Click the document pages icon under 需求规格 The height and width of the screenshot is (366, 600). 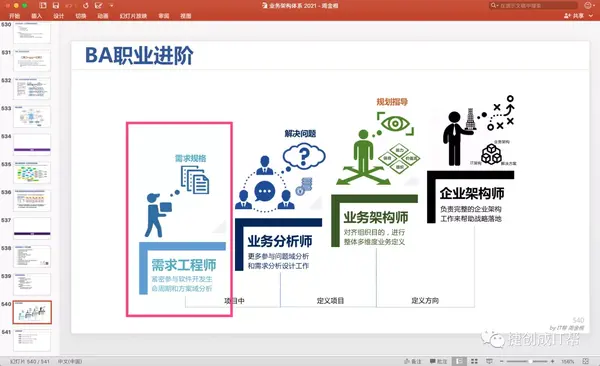coord(195,180)
